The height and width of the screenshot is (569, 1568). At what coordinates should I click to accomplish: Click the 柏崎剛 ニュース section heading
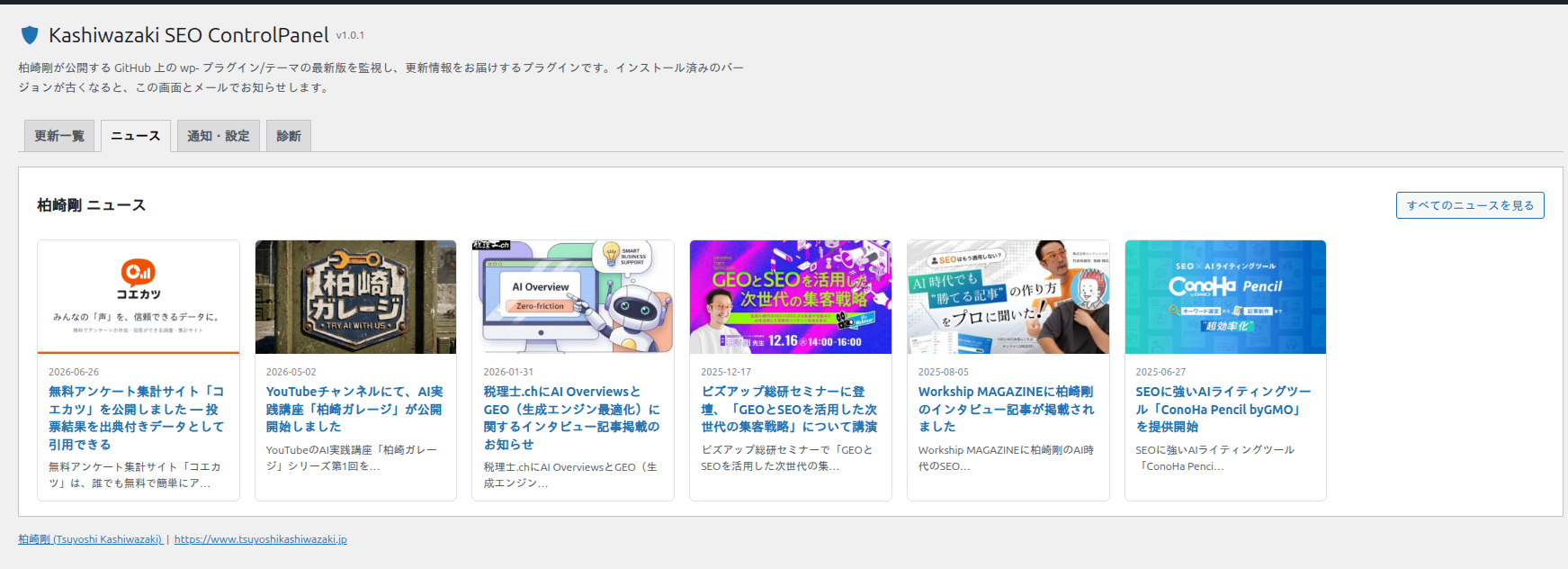[91, 205]
